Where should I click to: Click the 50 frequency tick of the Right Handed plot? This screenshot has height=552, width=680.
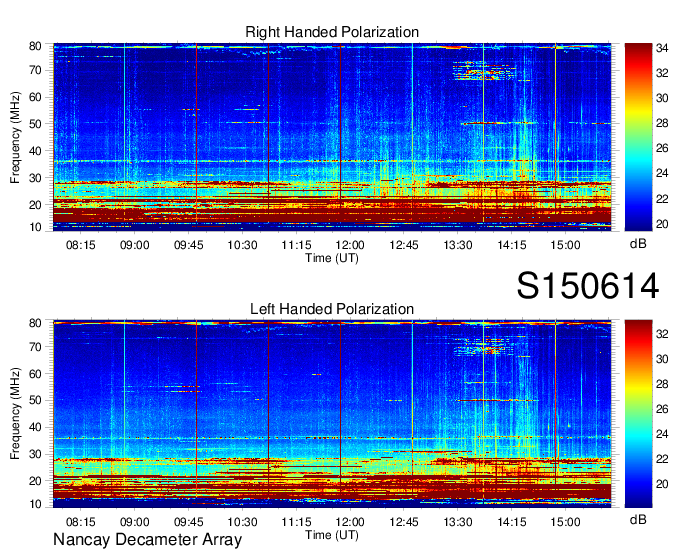(35, 124)
